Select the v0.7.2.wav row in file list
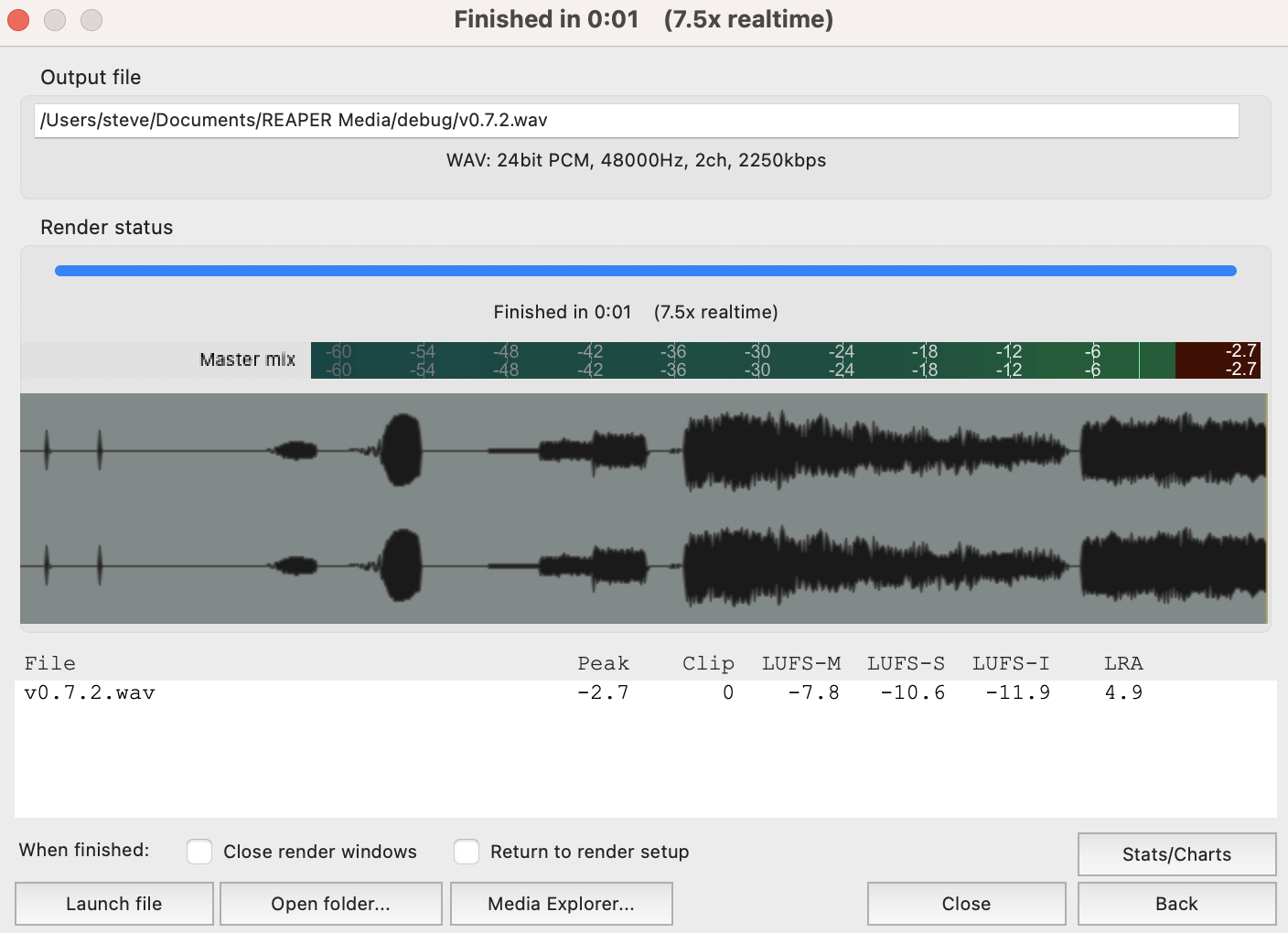 coord(88,692)
